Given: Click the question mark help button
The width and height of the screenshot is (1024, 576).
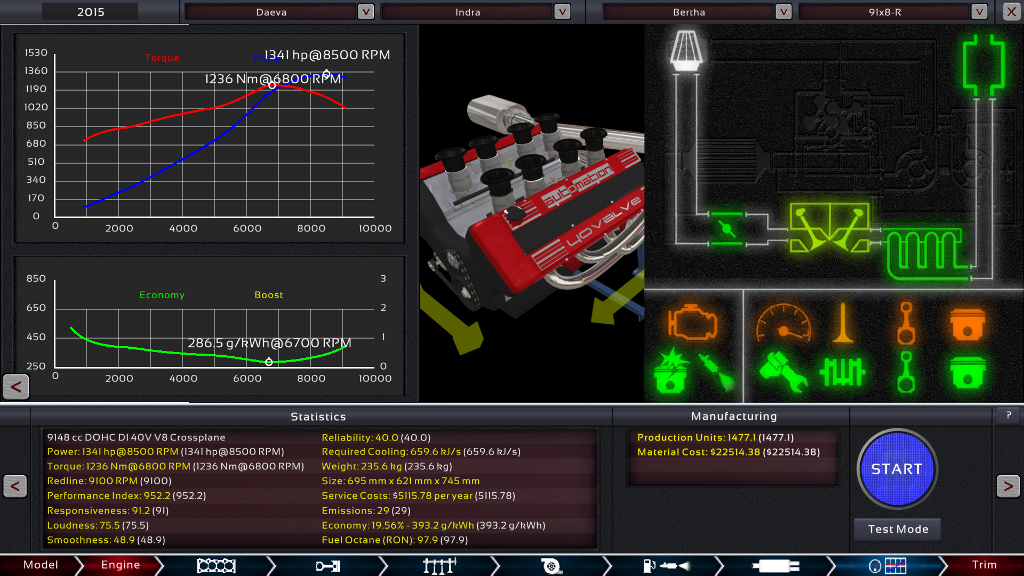Looking at the screenshot, I should coord(1006,415).
